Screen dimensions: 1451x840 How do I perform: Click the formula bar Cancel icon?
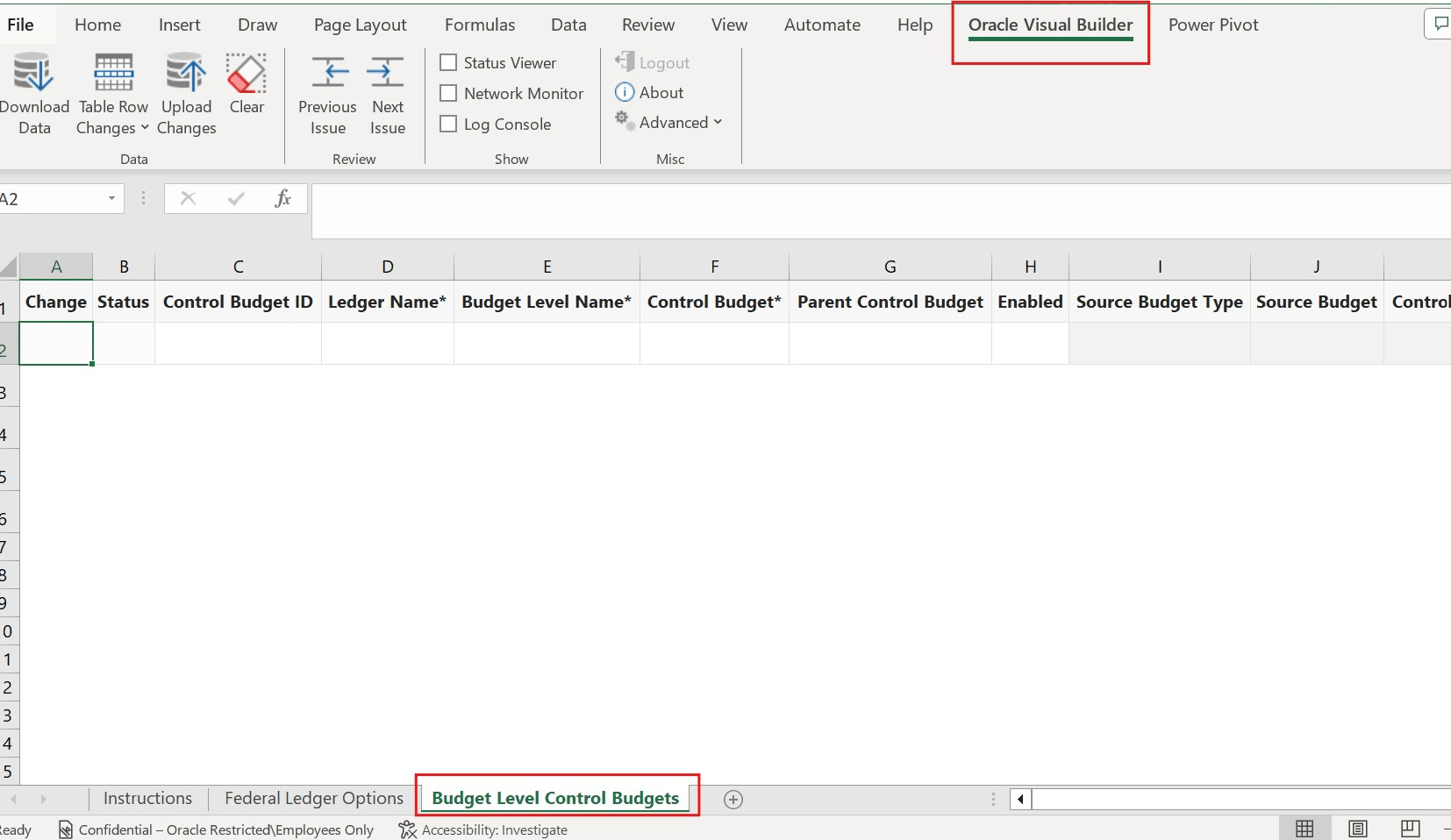click(x=188, y=198)
